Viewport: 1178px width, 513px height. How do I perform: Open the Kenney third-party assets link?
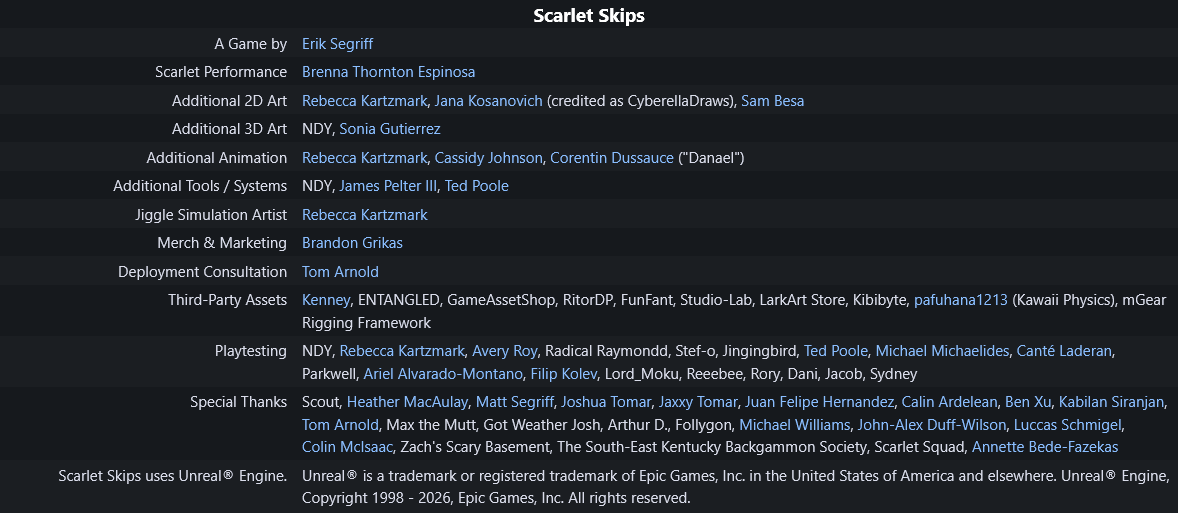point(326,300)
